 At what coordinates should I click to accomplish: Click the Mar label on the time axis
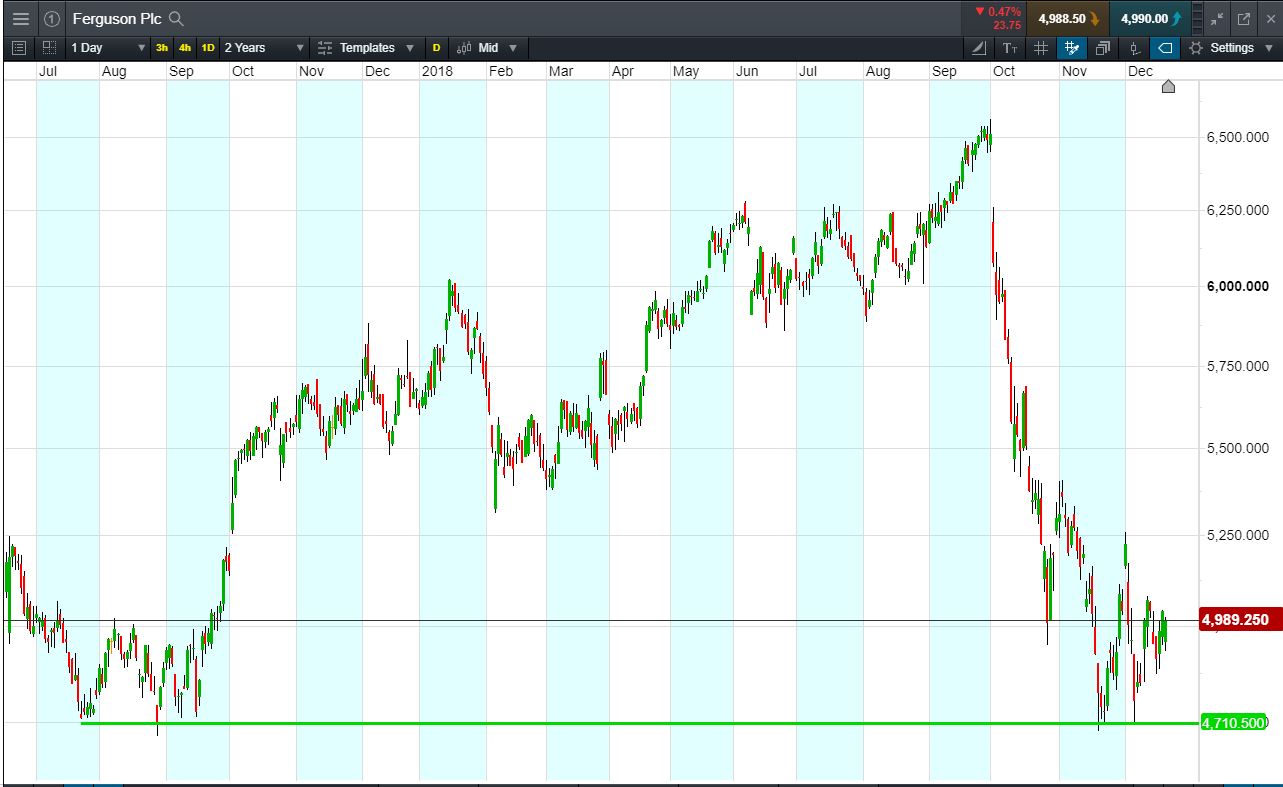pyautogui.click(x=561, y=71)
